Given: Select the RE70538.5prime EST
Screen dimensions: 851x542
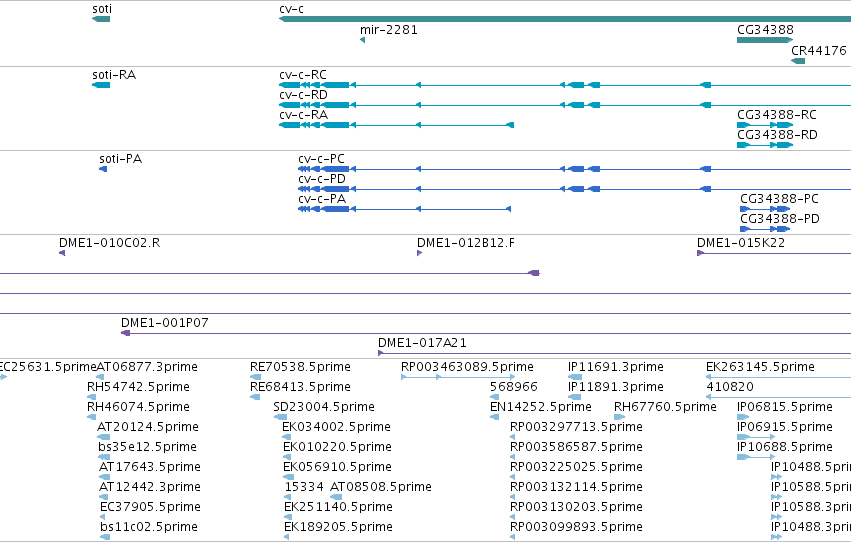Looking at the screenshot, I should [x=255, y=377].
